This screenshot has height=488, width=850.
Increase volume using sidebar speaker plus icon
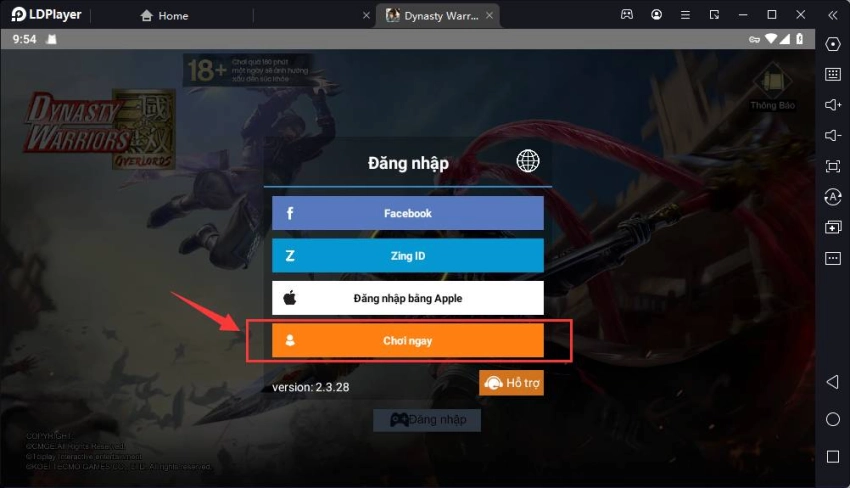pyautogui.click(x=833, y=105)
